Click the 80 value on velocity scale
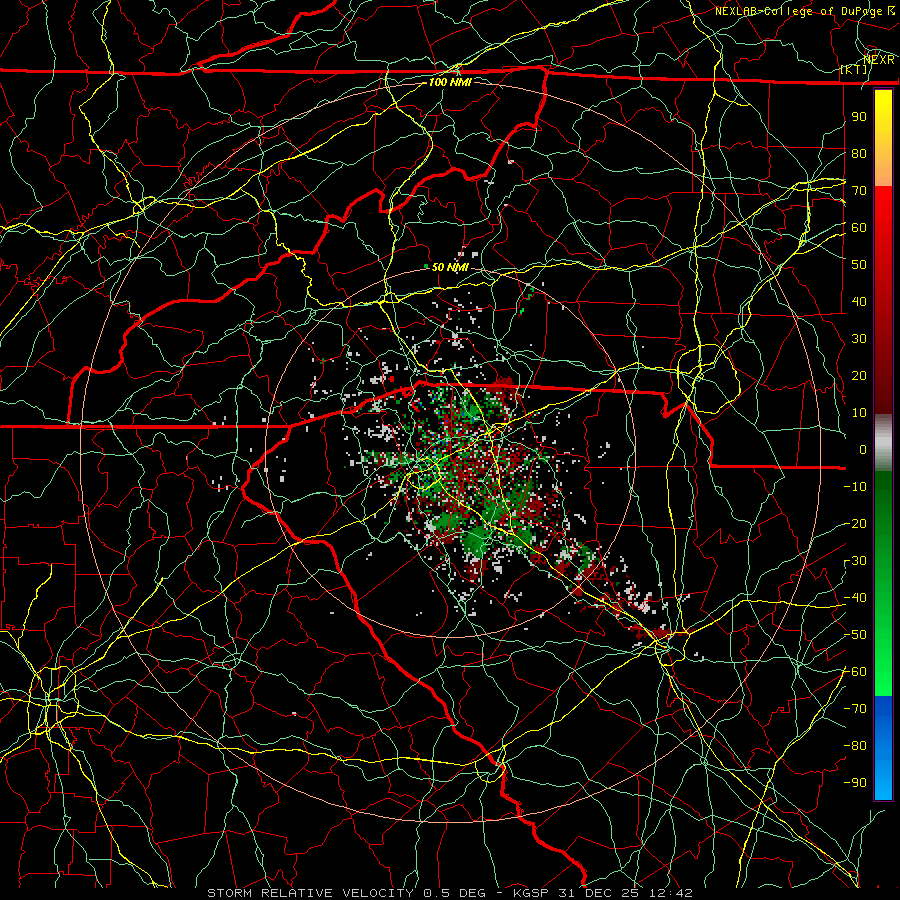 tap(859, 154)
